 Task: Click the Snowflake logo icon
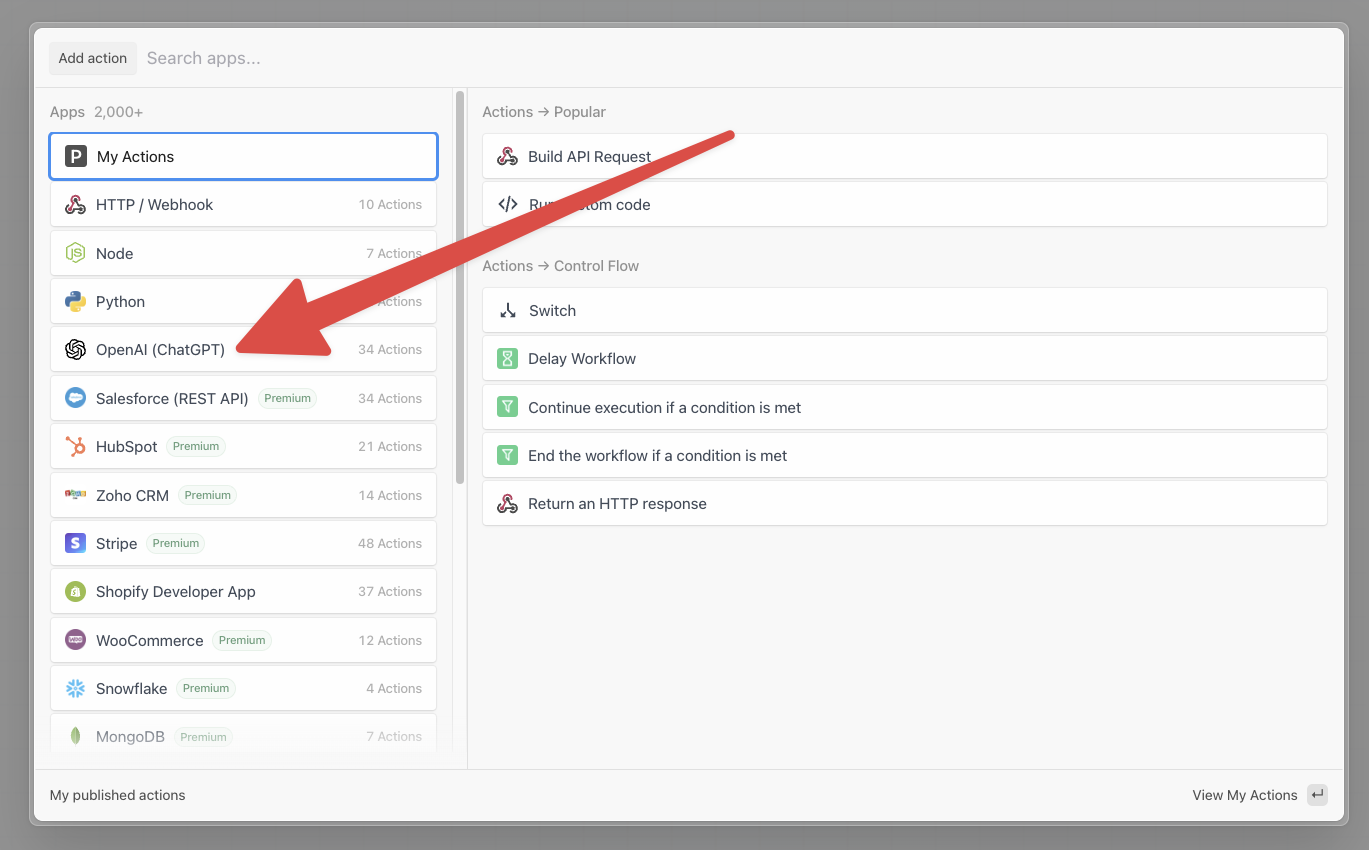[x=75, y=688]
